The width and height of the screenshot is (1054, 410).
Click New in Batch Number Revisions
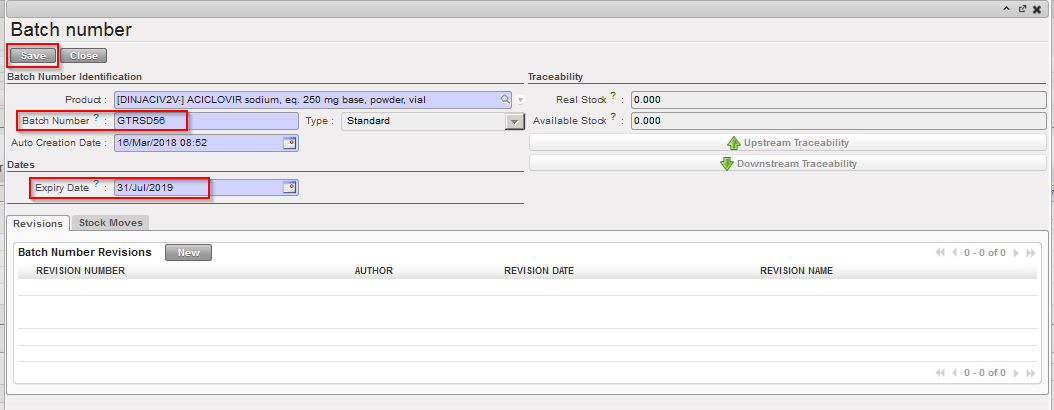(x=188, y=253)
